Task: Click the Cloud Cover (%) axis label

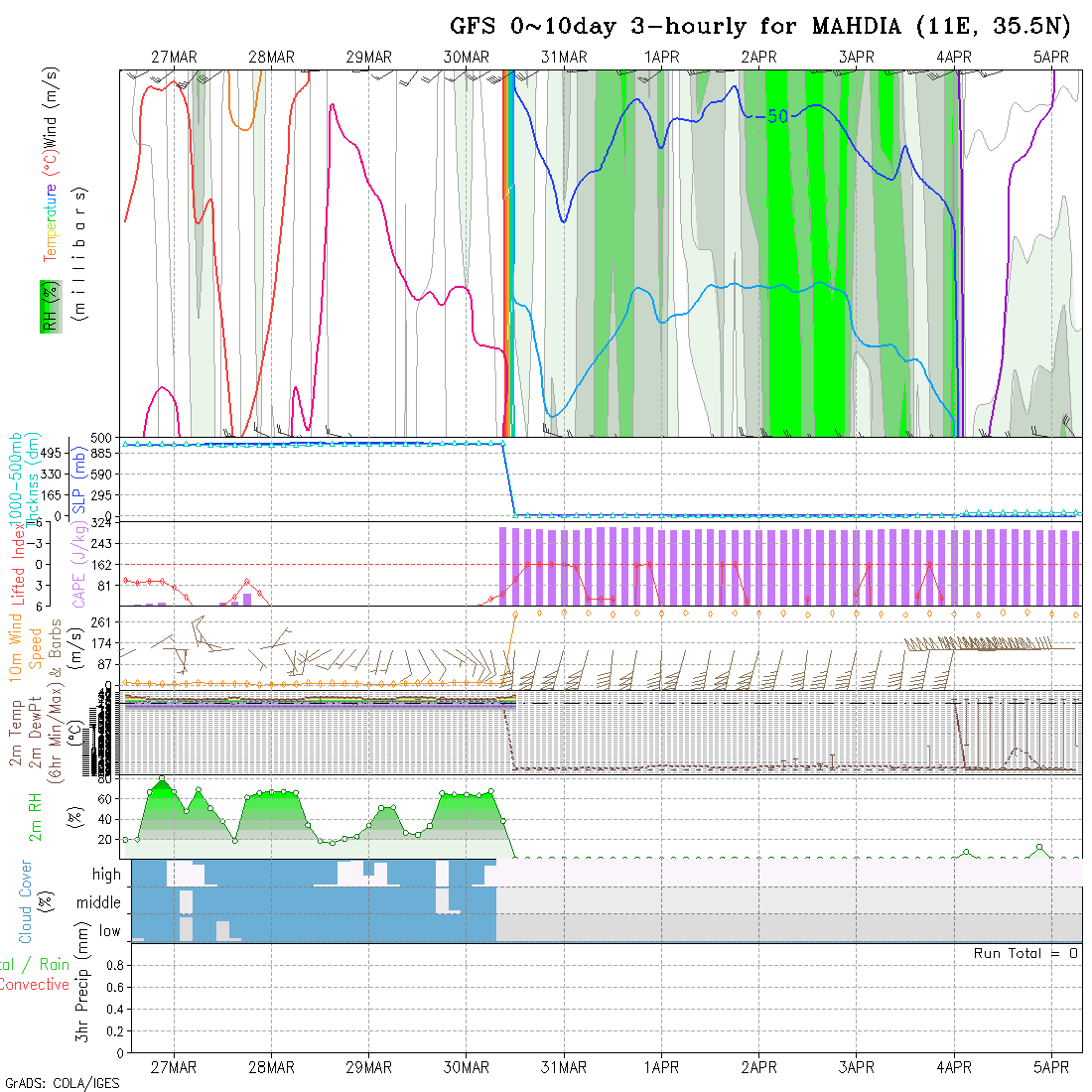Action: pos(26,901)
